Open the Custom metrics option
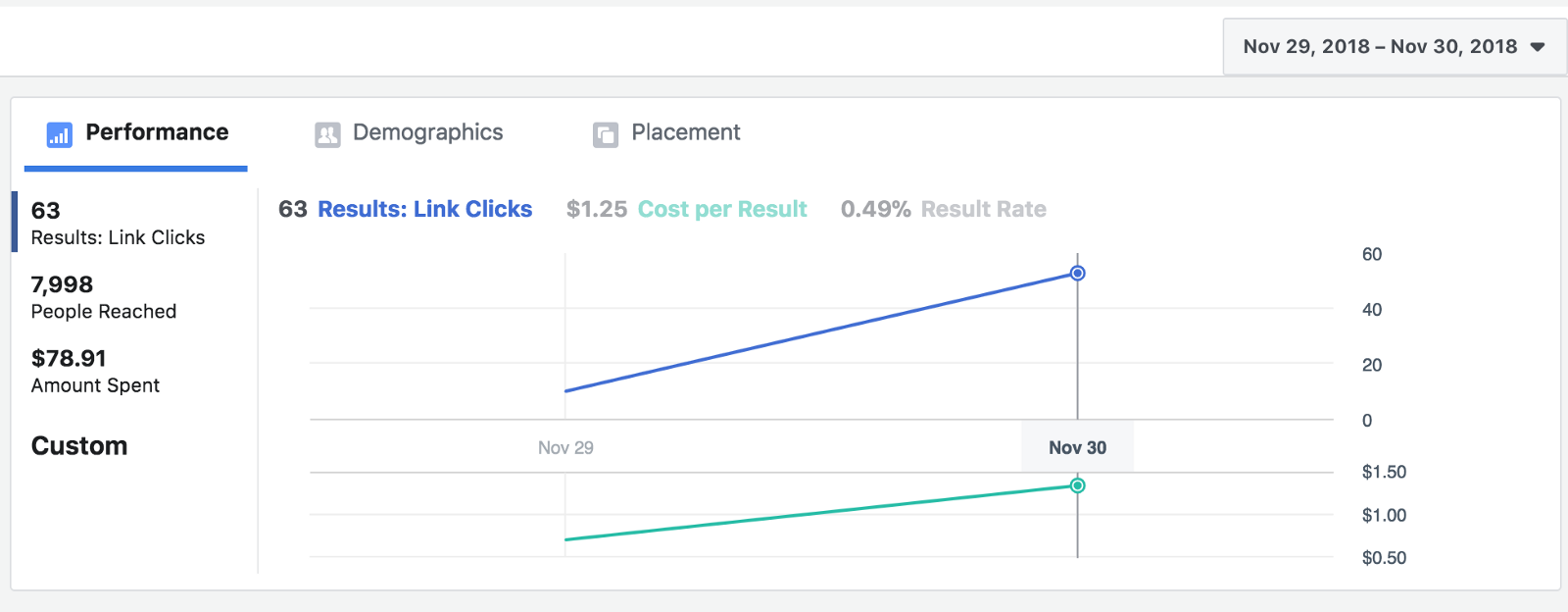The height and width of the screenshot is (612, 1568). click(79, 446)
